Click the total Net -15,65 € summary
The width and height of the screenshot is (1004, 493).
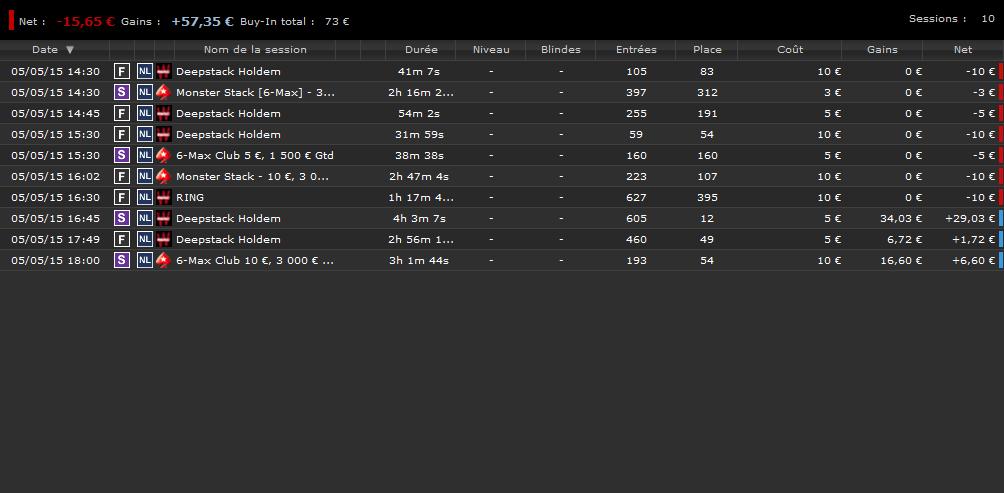[x=67, y=21]
